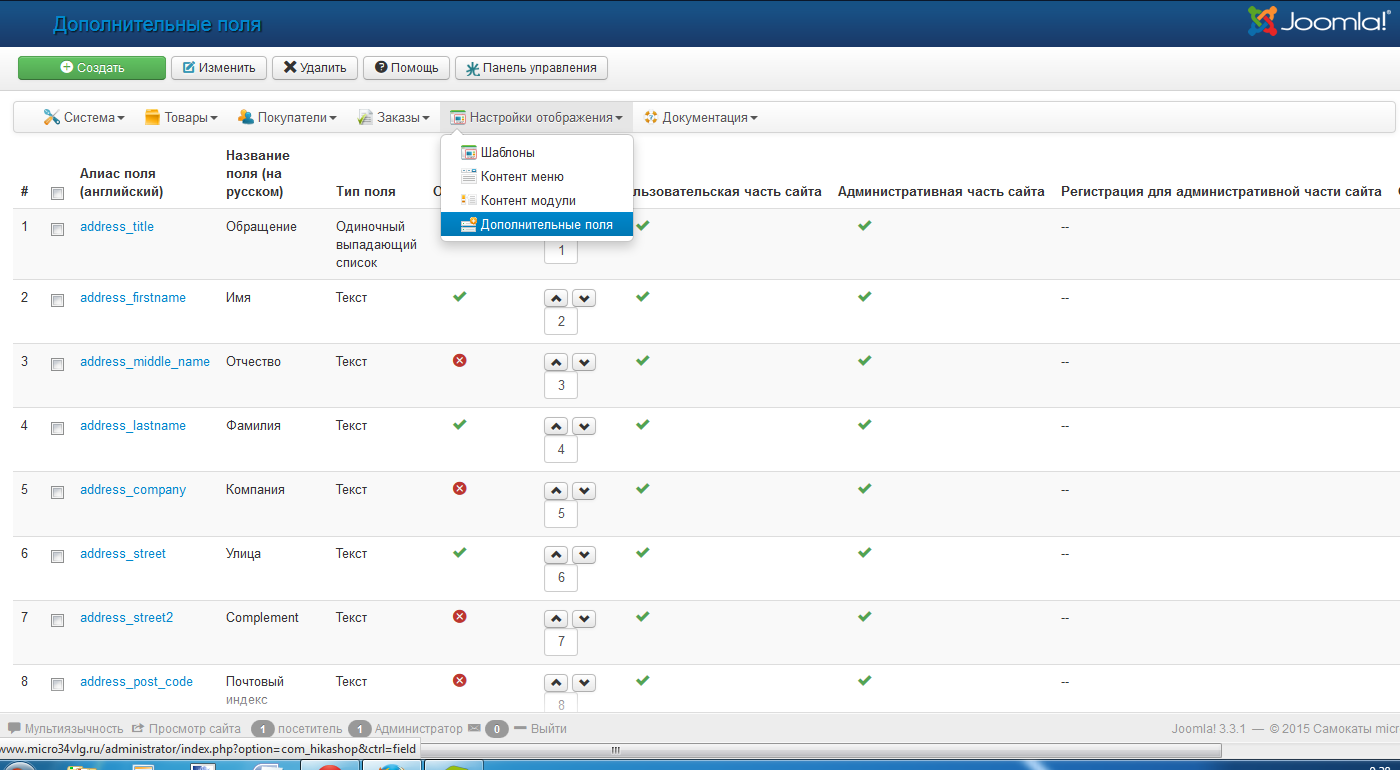The height and width of the screenshot is (770, 1400).
Task: Expand the Товары menu
Action: click(181, 117)
